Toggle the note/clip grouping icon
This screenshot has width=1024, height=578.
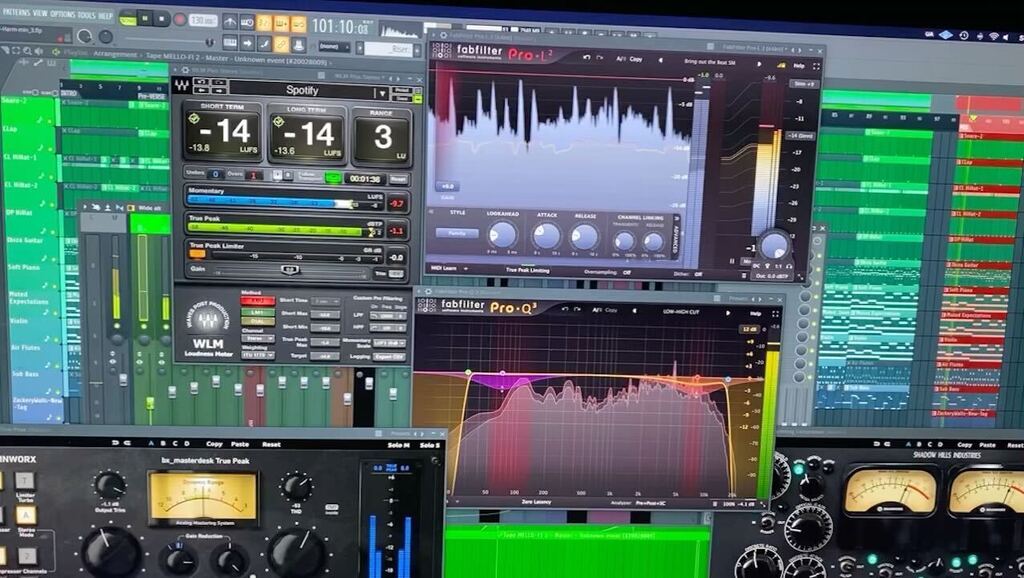[264, 44]
